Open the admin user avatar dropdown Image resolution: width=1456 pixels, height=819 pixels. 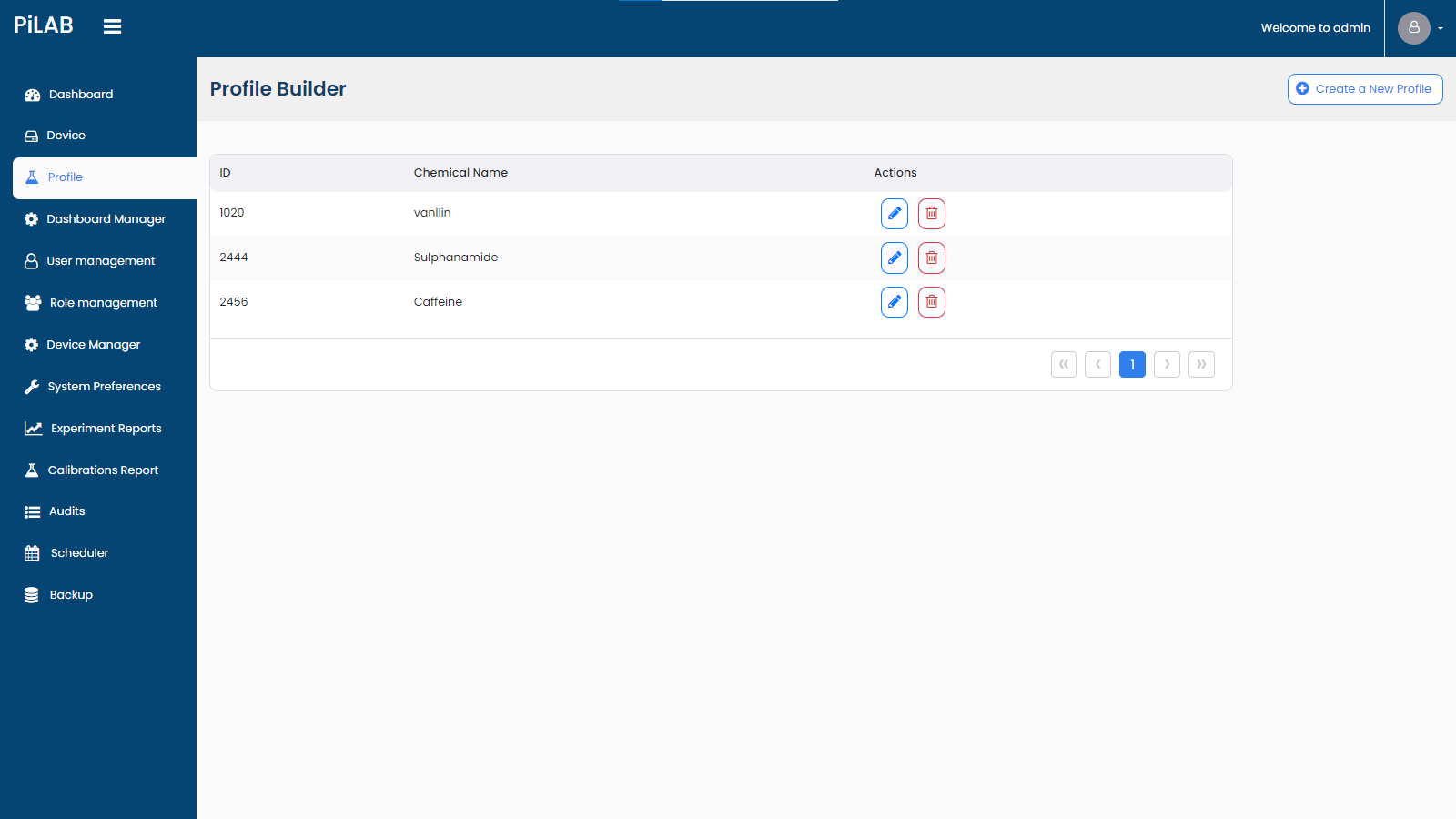tap(1420, 28)
